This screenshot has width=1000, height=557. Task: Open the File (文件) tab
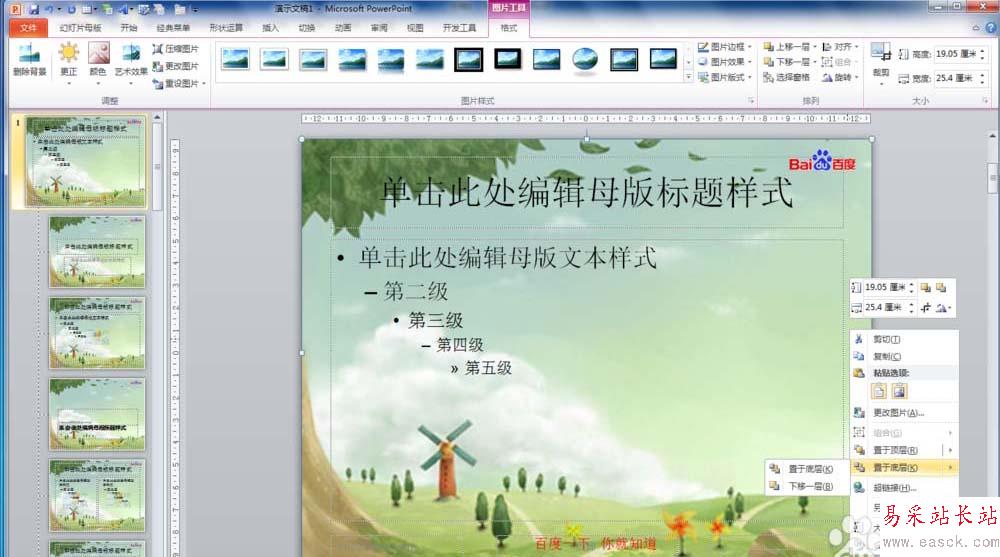click(x=28, y=28)
